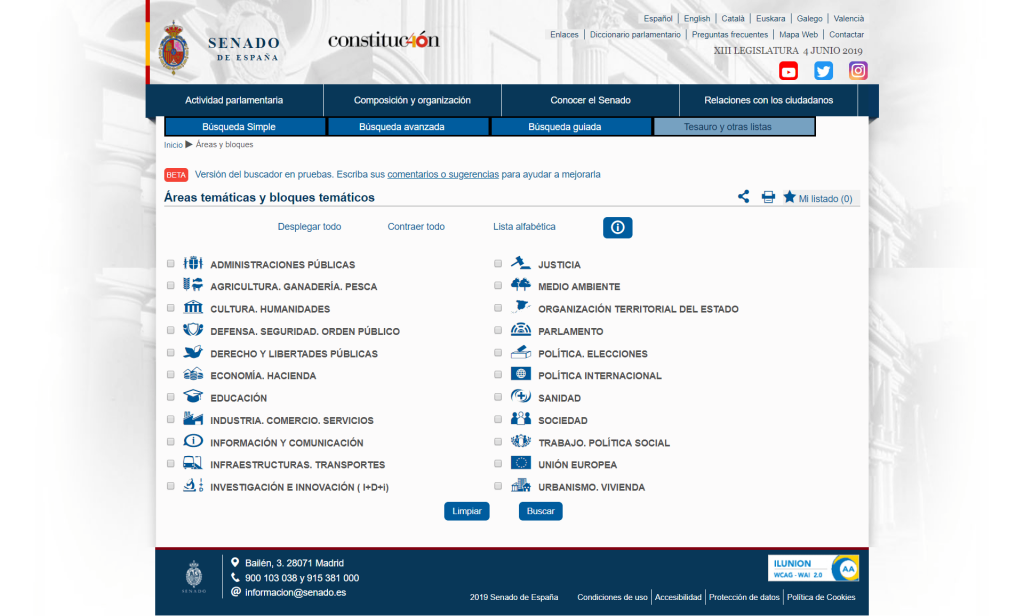Expand all areas with Desplegar todo

point(309,227)
